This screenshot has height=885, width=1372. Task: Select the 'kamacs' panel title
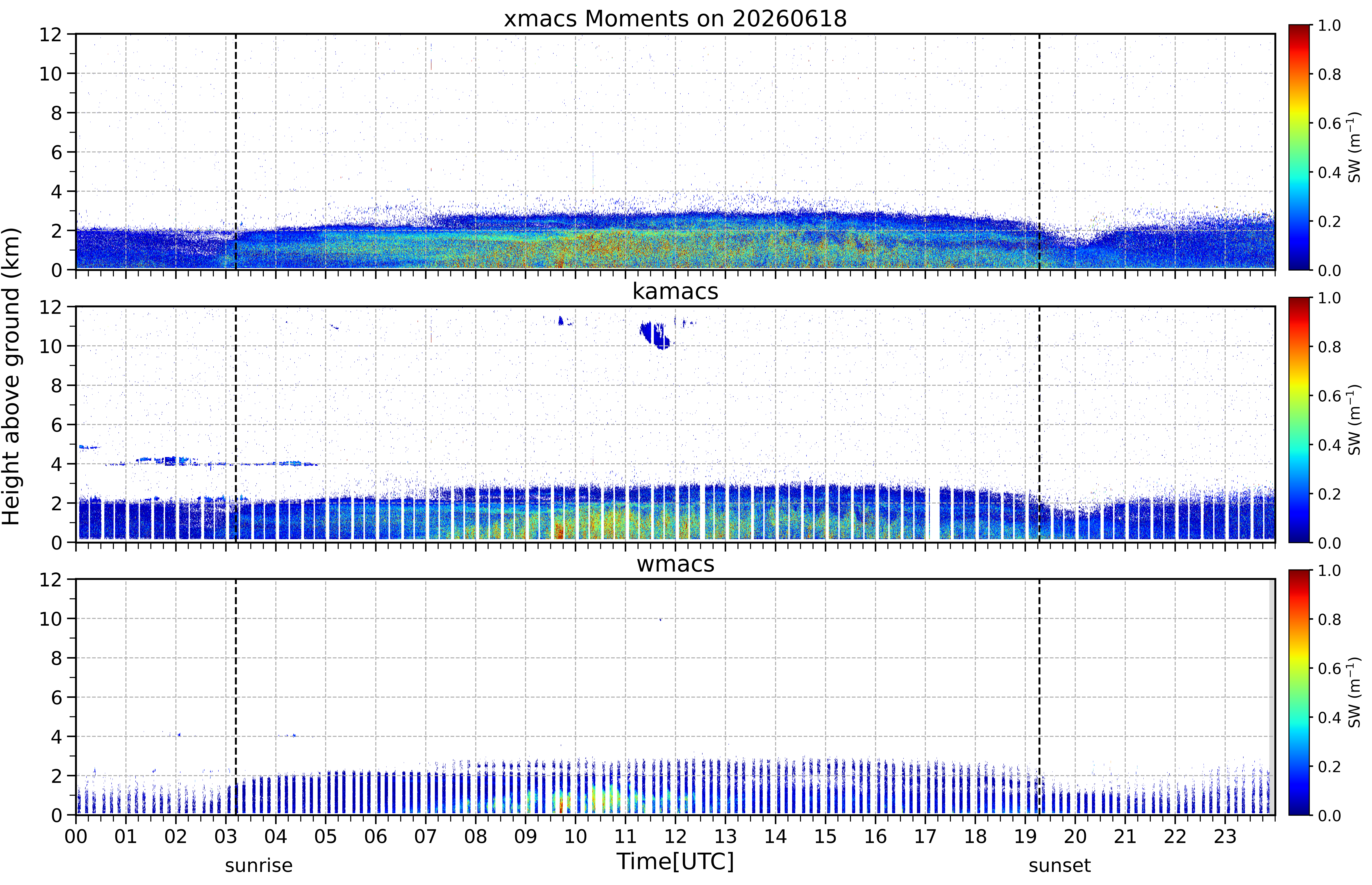click(675, 291)
